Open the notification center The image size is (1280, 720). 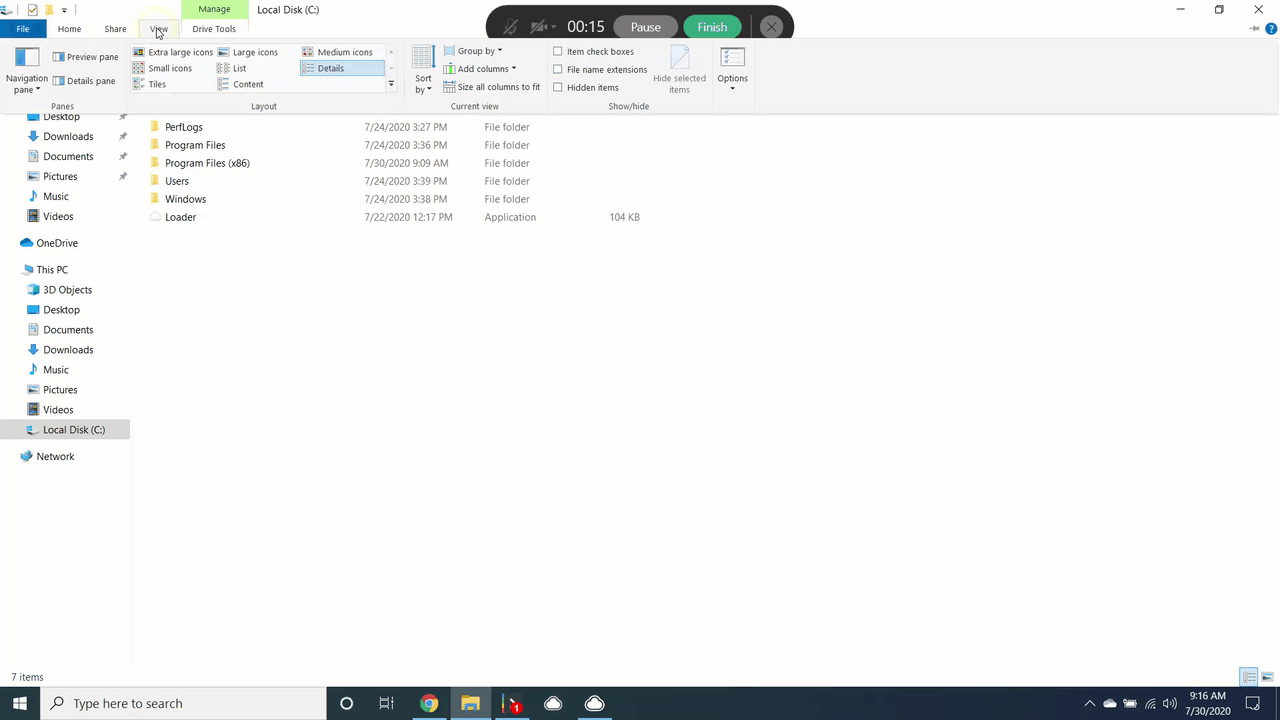pos(1253,703)
